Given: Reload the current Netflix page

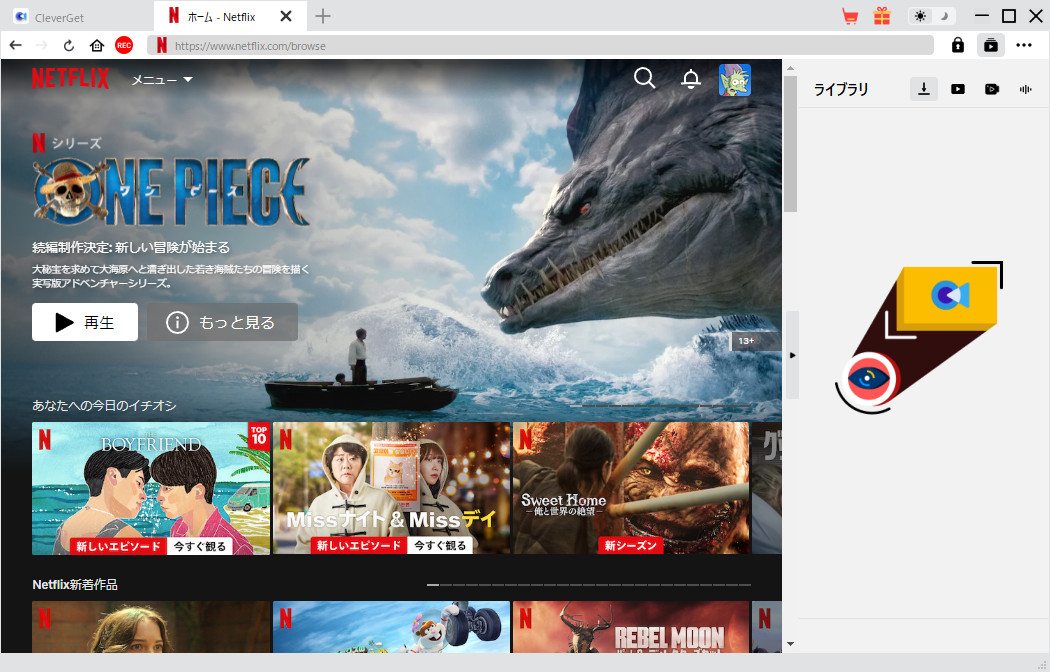Looking at the screenshot, I should [68, 46].
